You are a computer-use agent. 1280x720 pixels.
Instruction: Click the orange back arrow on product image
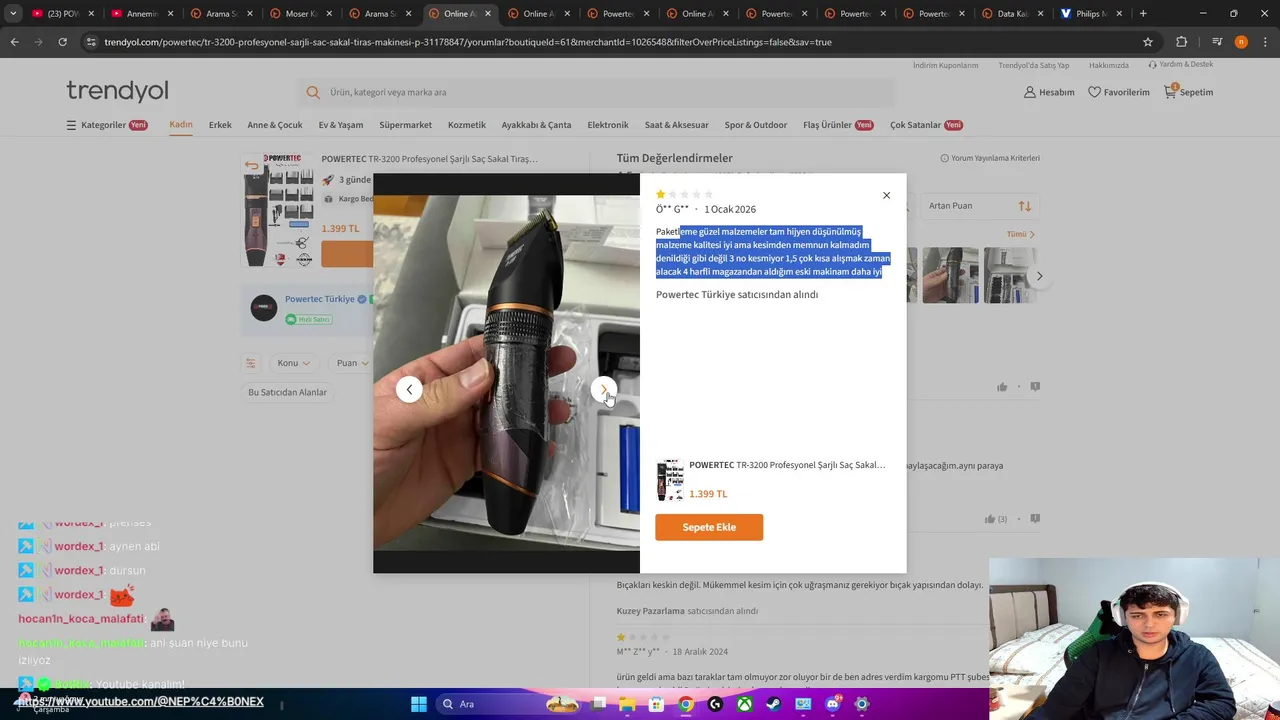(x=251, y=165)
